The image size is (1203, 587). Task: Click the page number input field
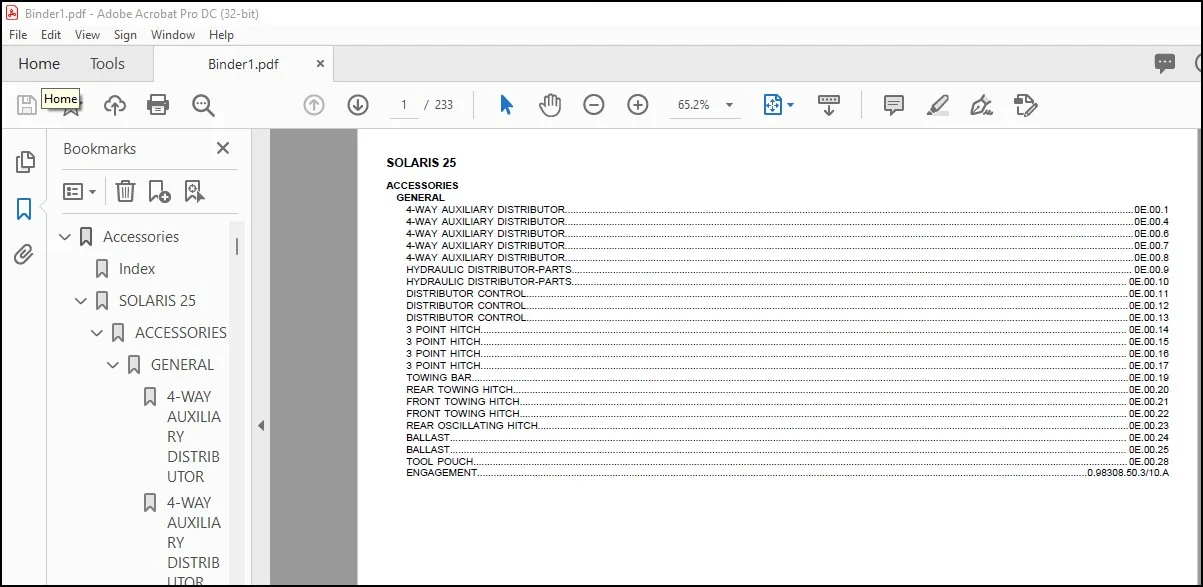404,105
